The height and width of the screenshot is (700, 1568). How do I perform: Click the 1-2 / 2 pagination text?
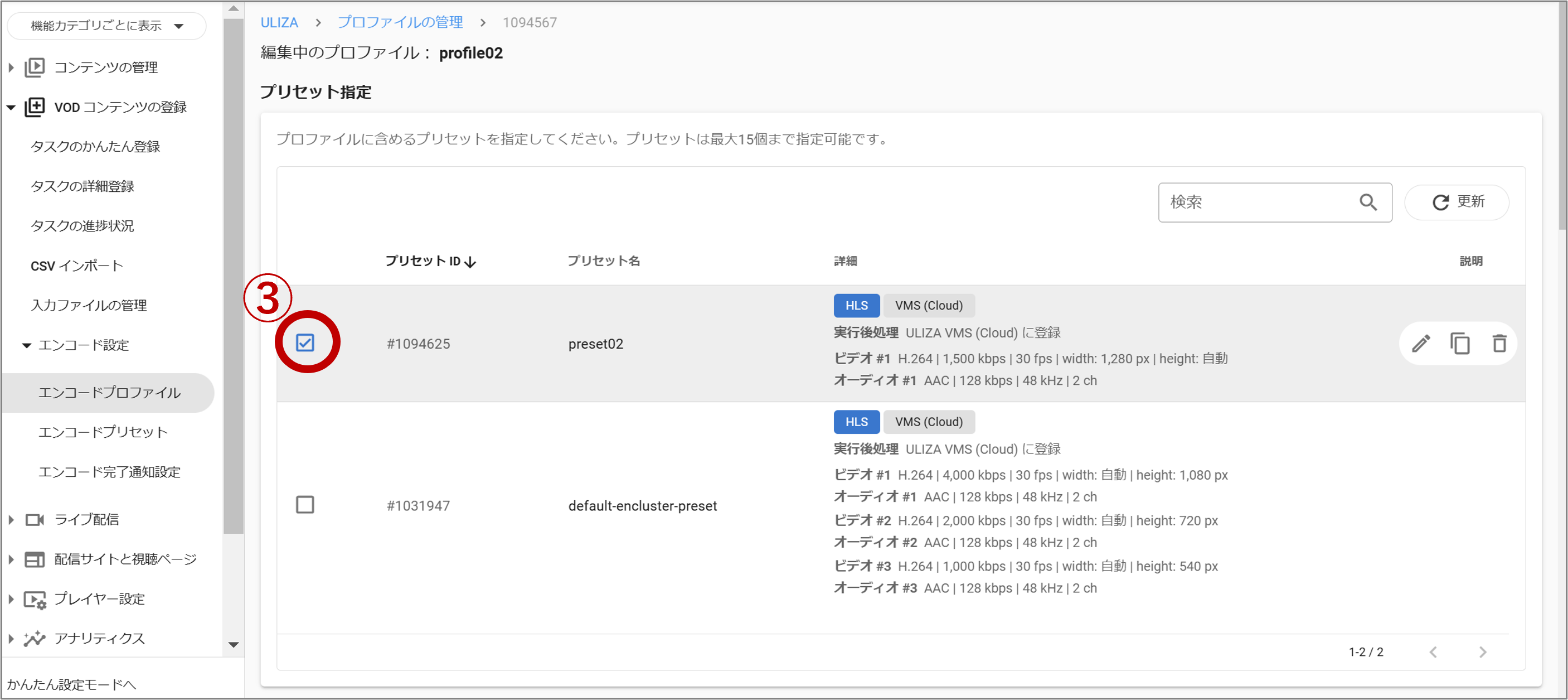(x=1366, y=652)
